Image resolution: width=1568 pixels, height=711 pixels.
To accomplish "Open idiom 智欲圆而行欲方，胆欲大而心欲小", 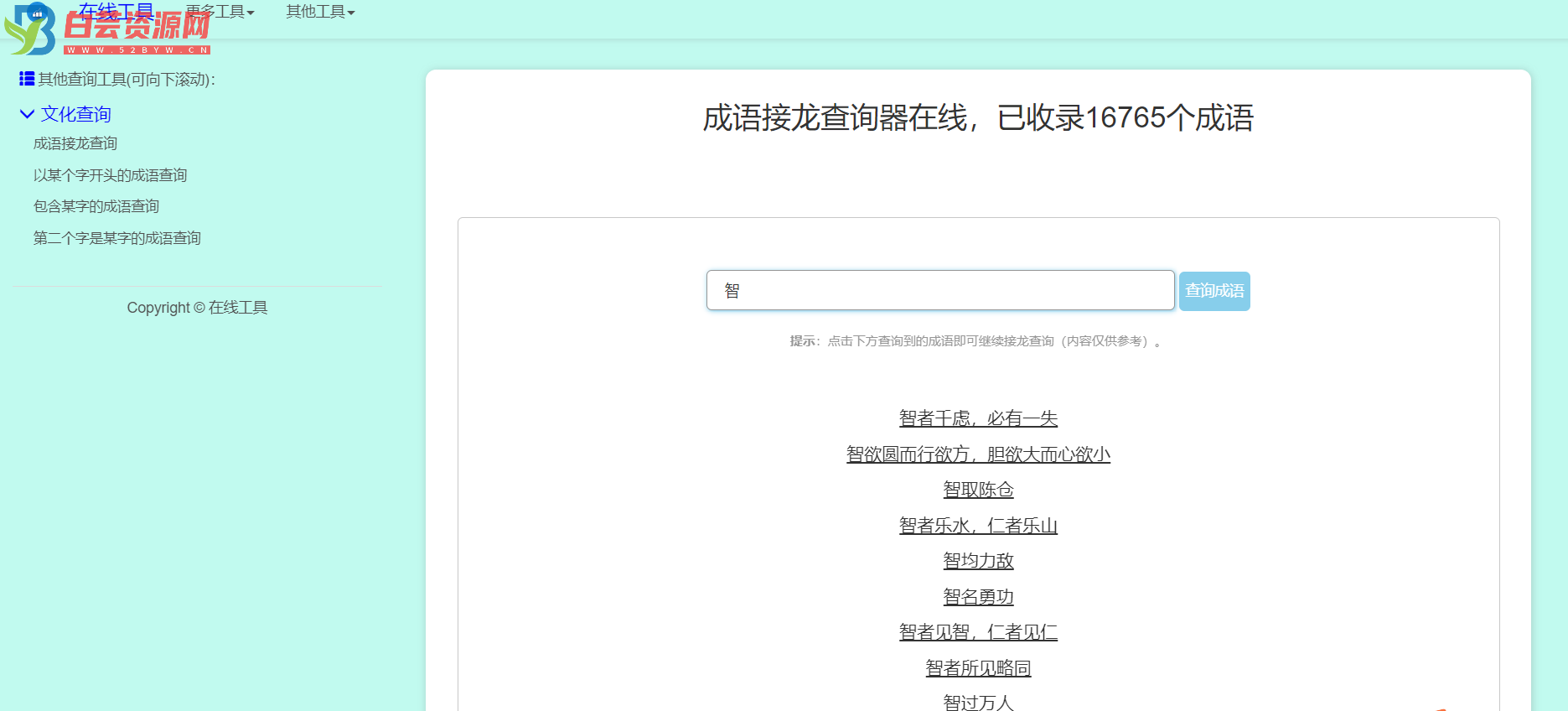I will [978, 454].
